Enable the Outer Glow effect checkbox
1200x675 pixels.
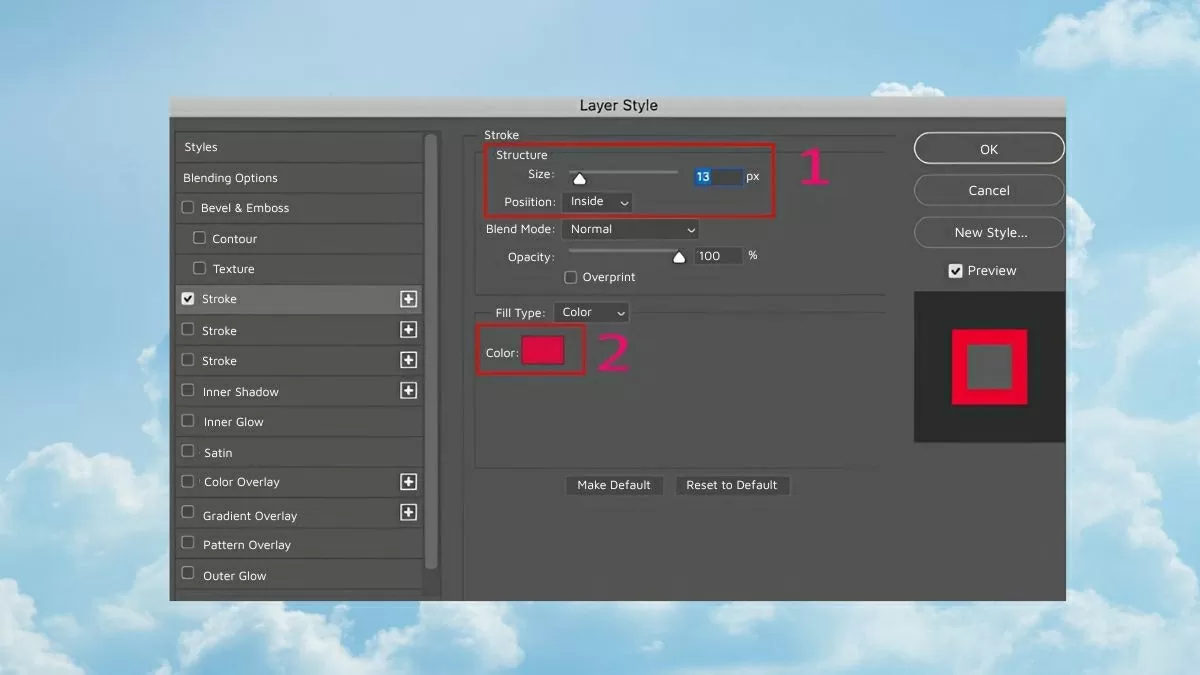pos(188,574)
